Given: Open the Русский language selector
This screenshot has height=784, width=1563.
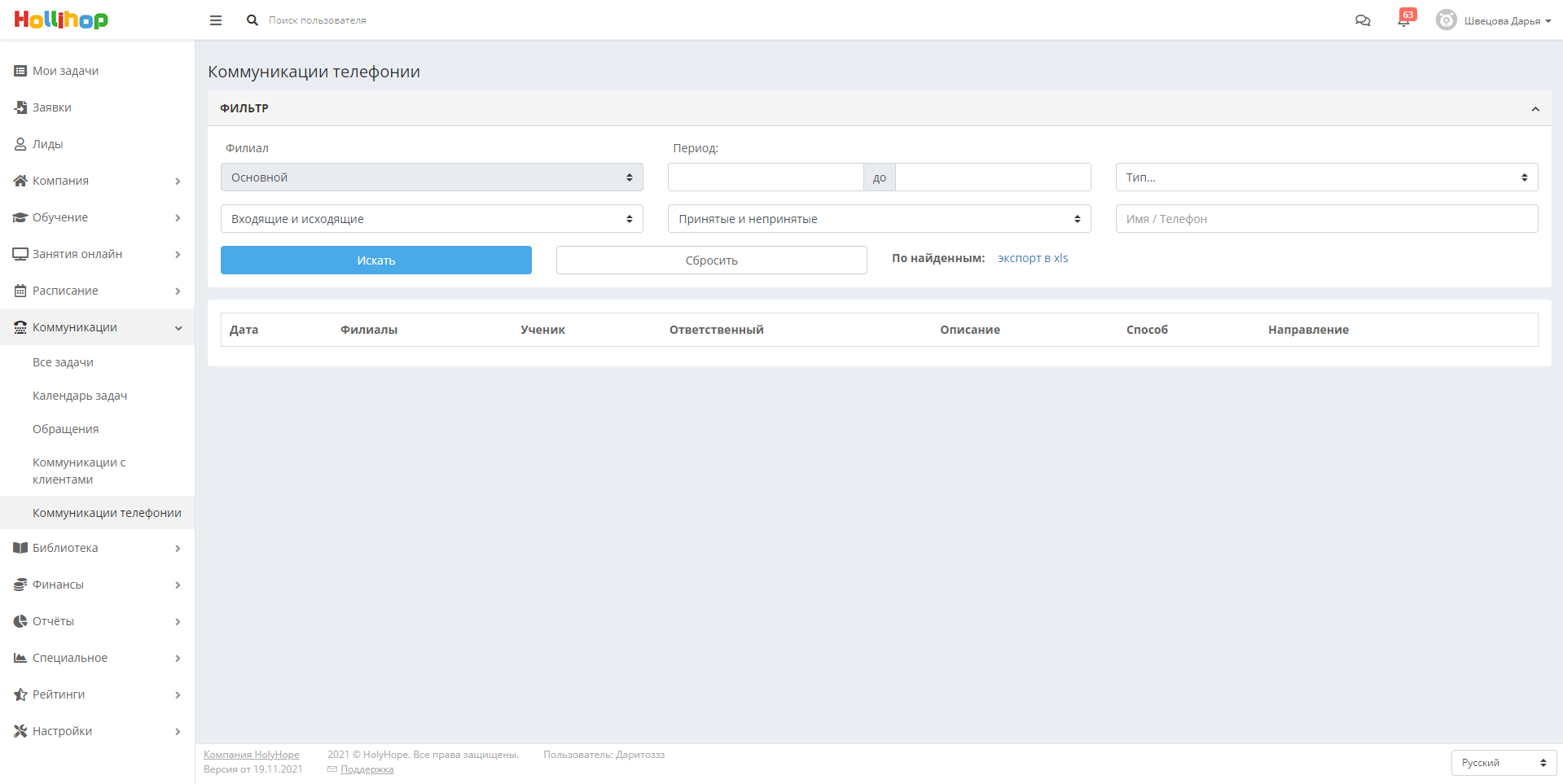Looking at the screenshot, I should 1504,763.
